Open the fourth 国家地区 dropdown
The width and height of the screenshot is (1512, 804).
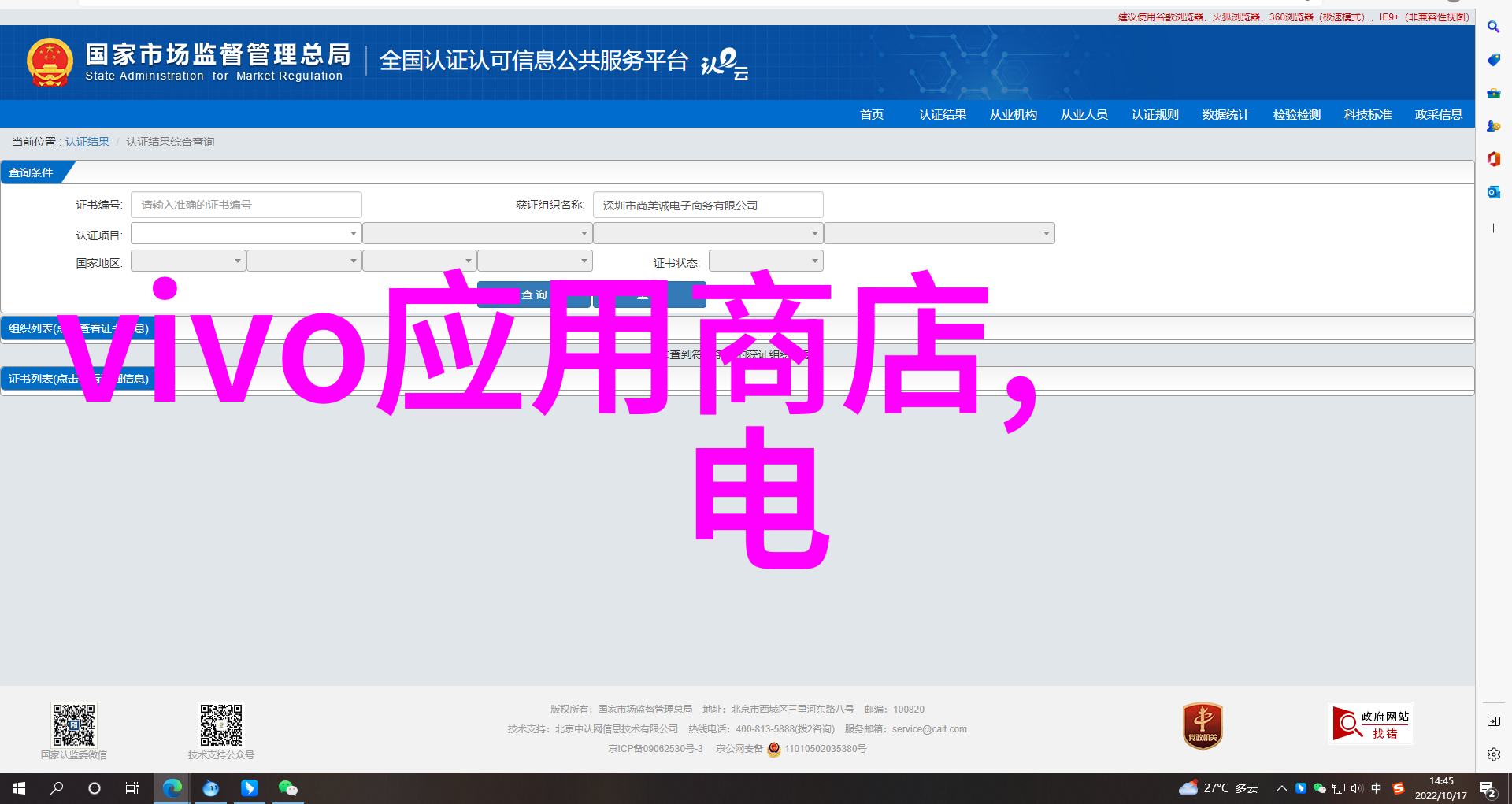(535, 261)
